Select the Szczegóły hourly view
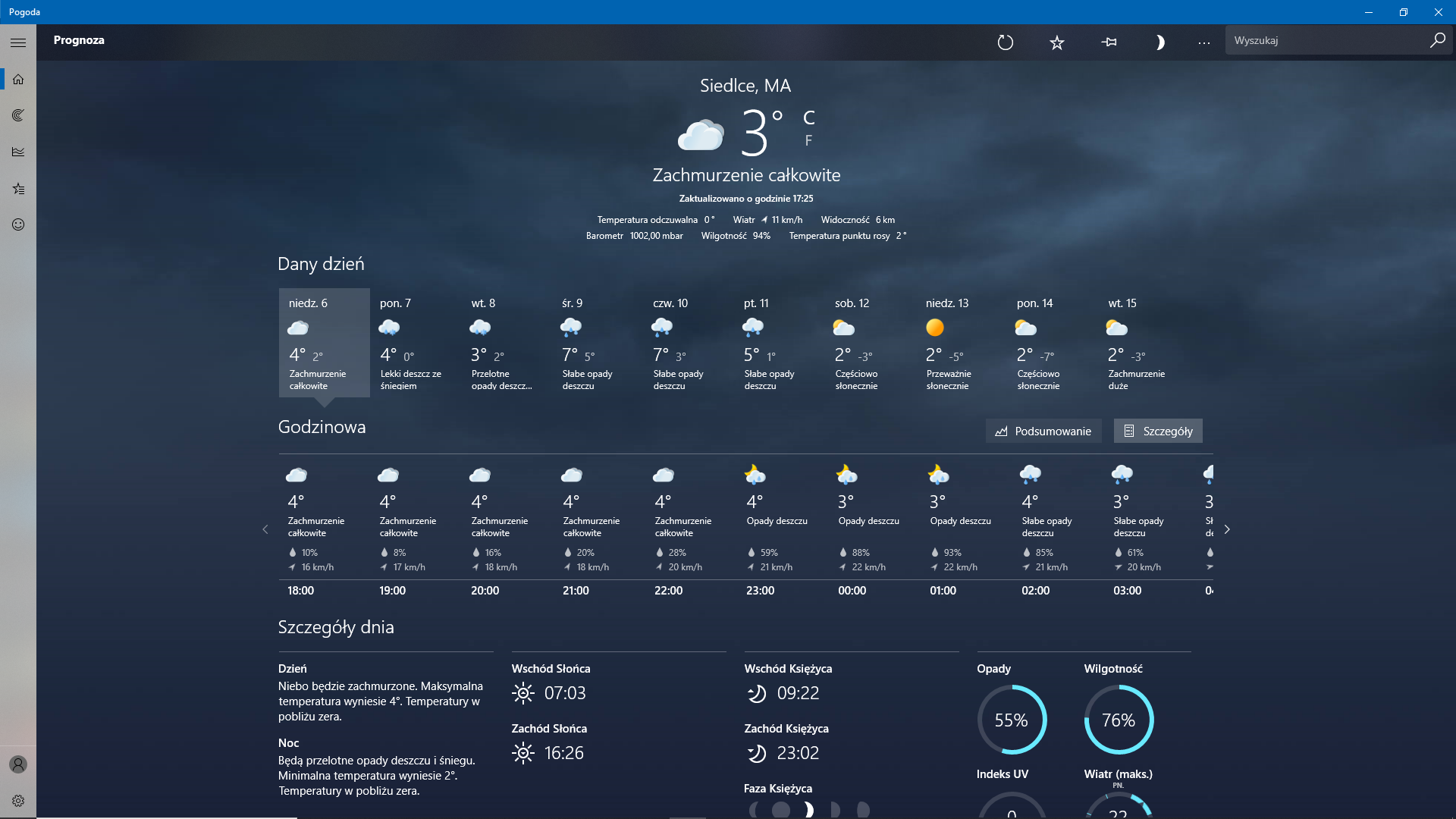This screenshot has width=1456, height=819. tap(1158, 431)
